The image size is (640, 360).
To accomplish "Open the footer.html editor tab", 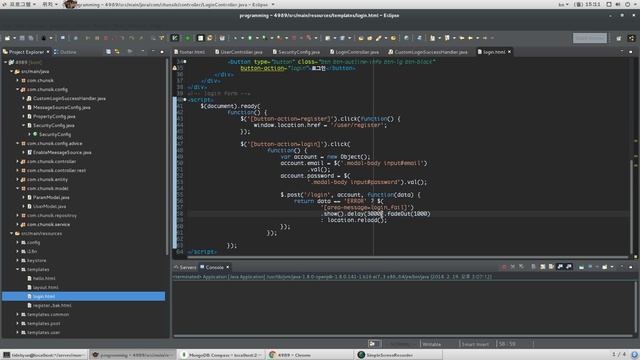I will click(x=189, y=52).
